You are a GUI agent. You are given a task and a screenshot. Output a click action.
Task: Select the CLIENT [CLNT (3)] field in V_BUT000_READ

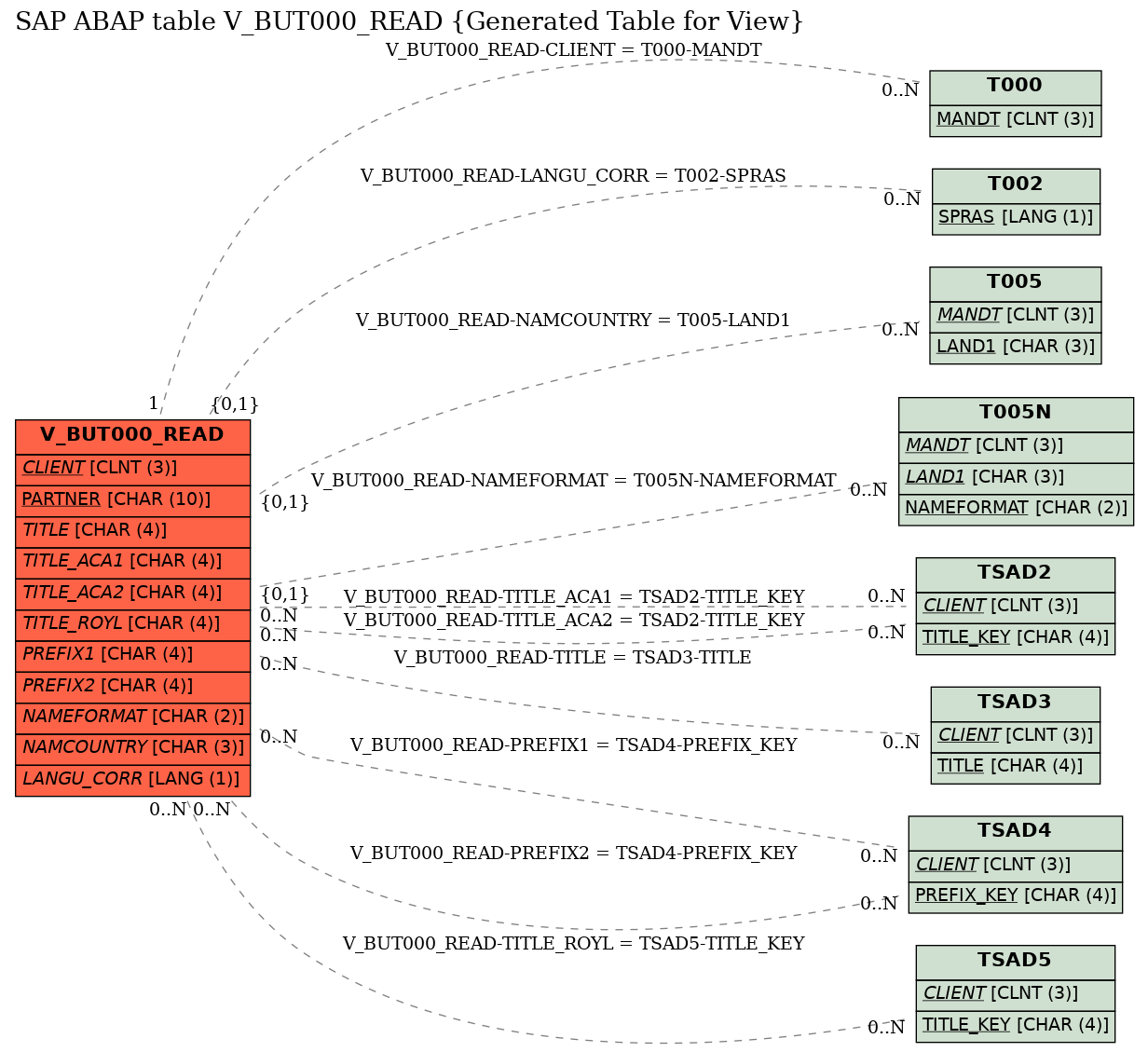[132, 469]
